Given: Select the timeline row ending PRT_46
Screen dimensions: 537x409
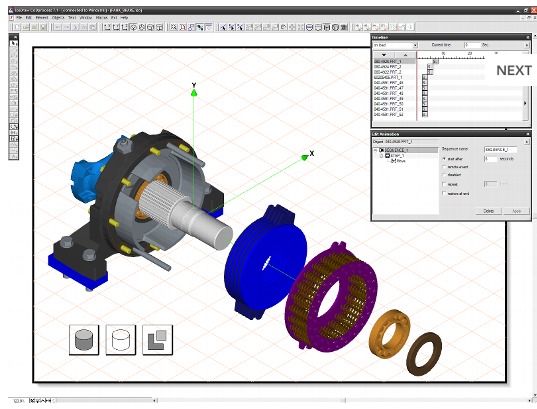Looking at the screenshot, I should click(395, 83).
